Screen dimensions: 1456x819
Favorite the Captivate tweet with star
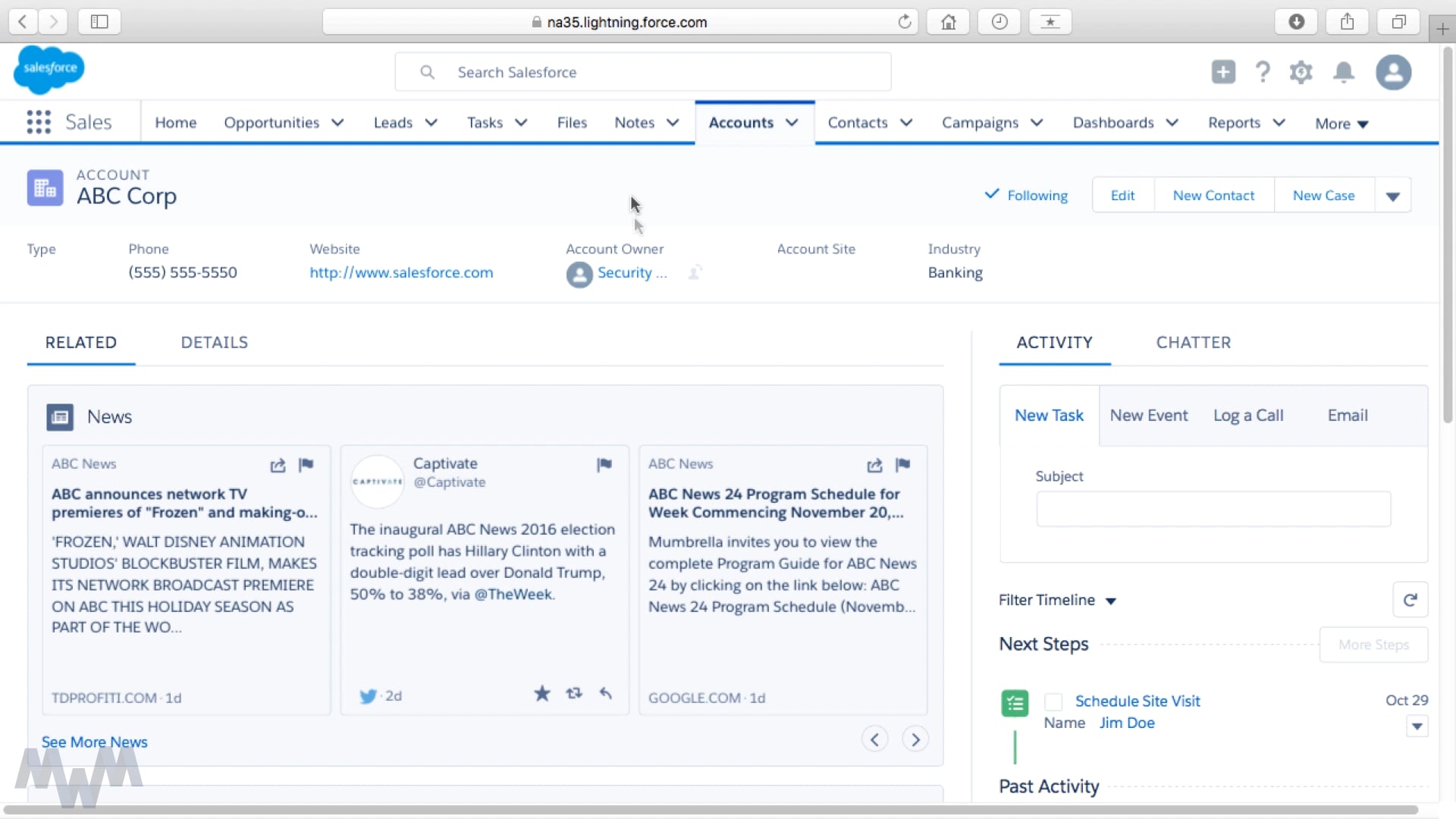[542, 693]
